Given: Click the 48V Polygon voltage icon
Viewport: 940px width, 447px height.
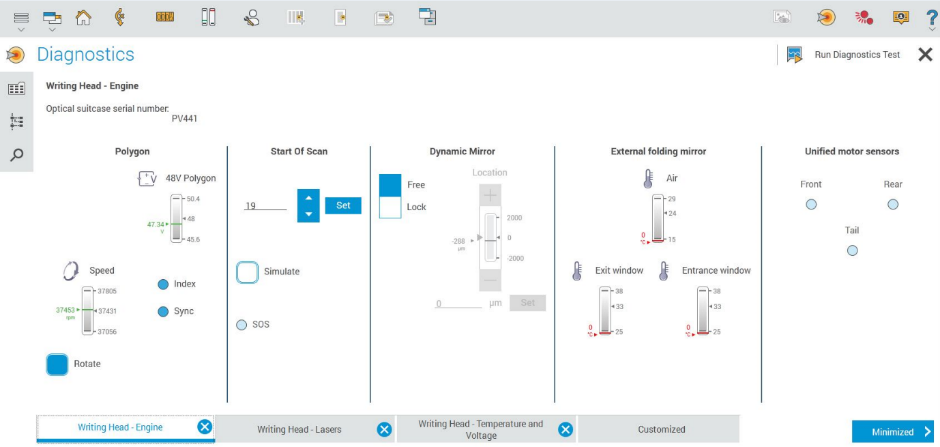Looking at the screenshot, I should tap(147, 179).
